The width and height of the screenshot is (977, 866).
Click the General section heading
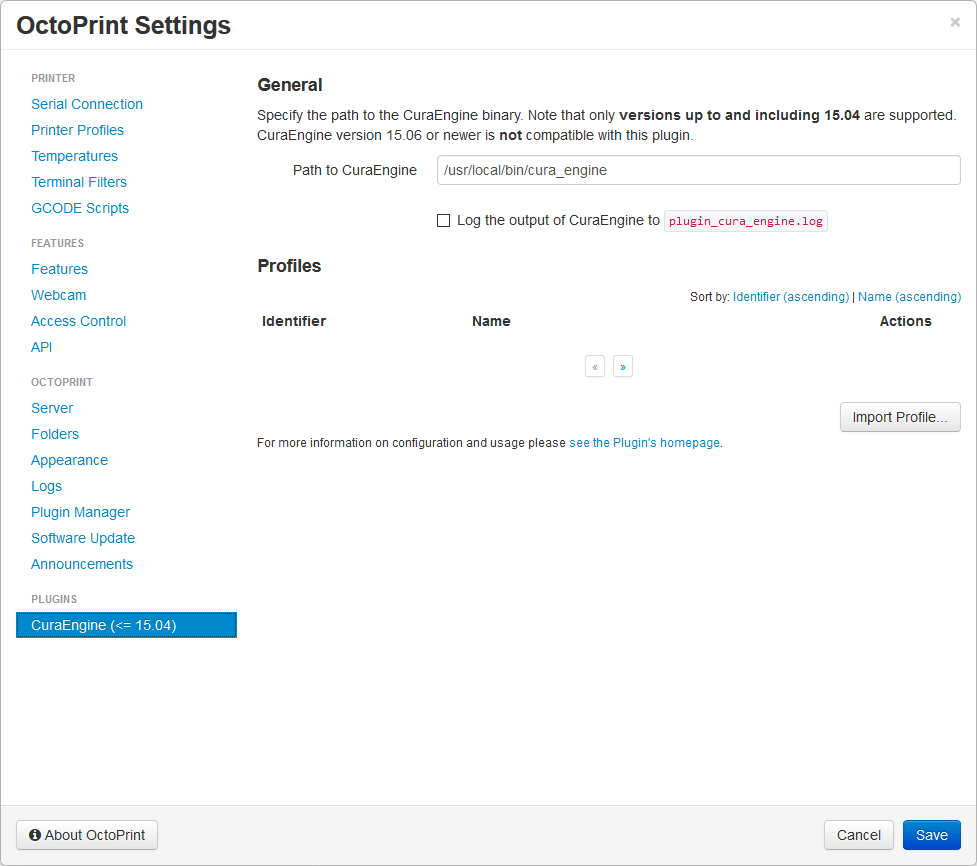pos(290,85)
